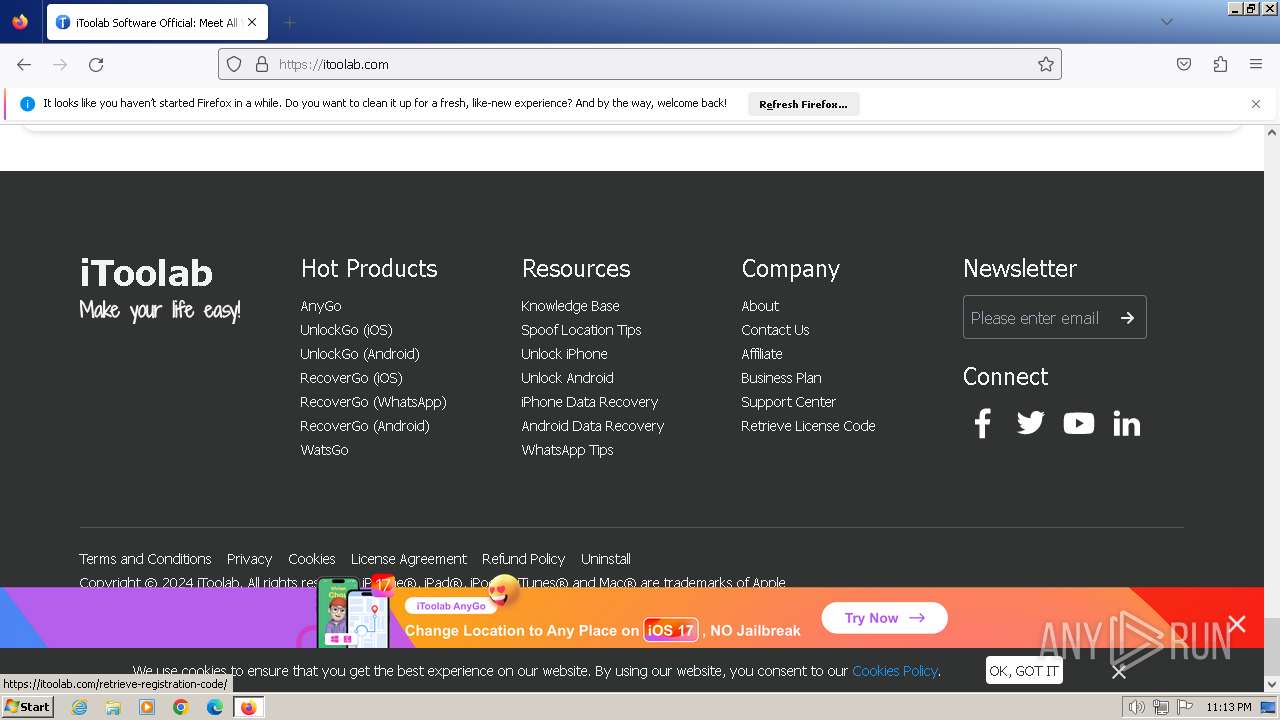Submit newsletter email arrow button
This screenshot has height=720, width=1280.
pos(1127,318)
